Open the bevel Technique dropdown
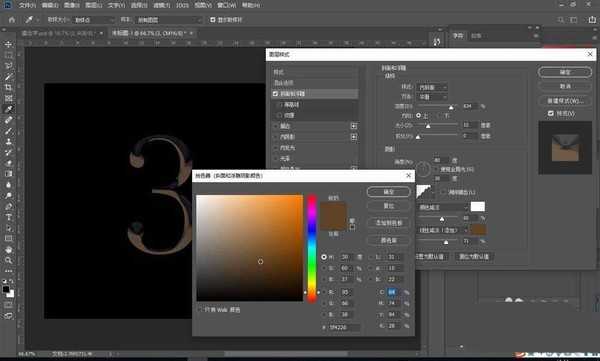The image size is (600, 361). click(x=432, y=97)
